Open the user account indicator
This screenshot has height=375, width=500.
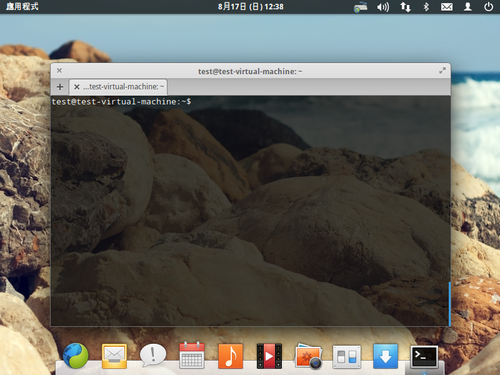point(468,7)
